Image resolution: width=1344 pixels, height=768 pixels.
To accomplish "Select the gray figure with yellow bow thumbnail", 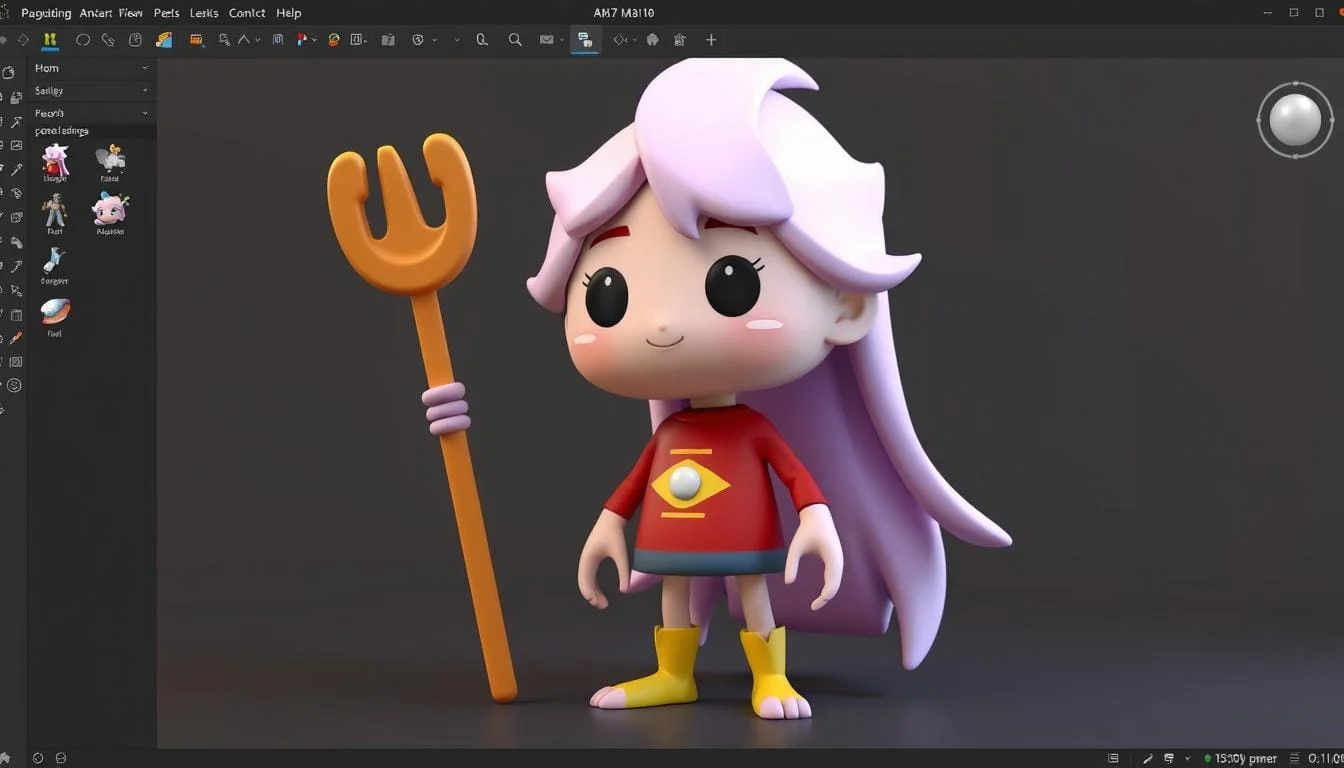I will click(110, 158).
